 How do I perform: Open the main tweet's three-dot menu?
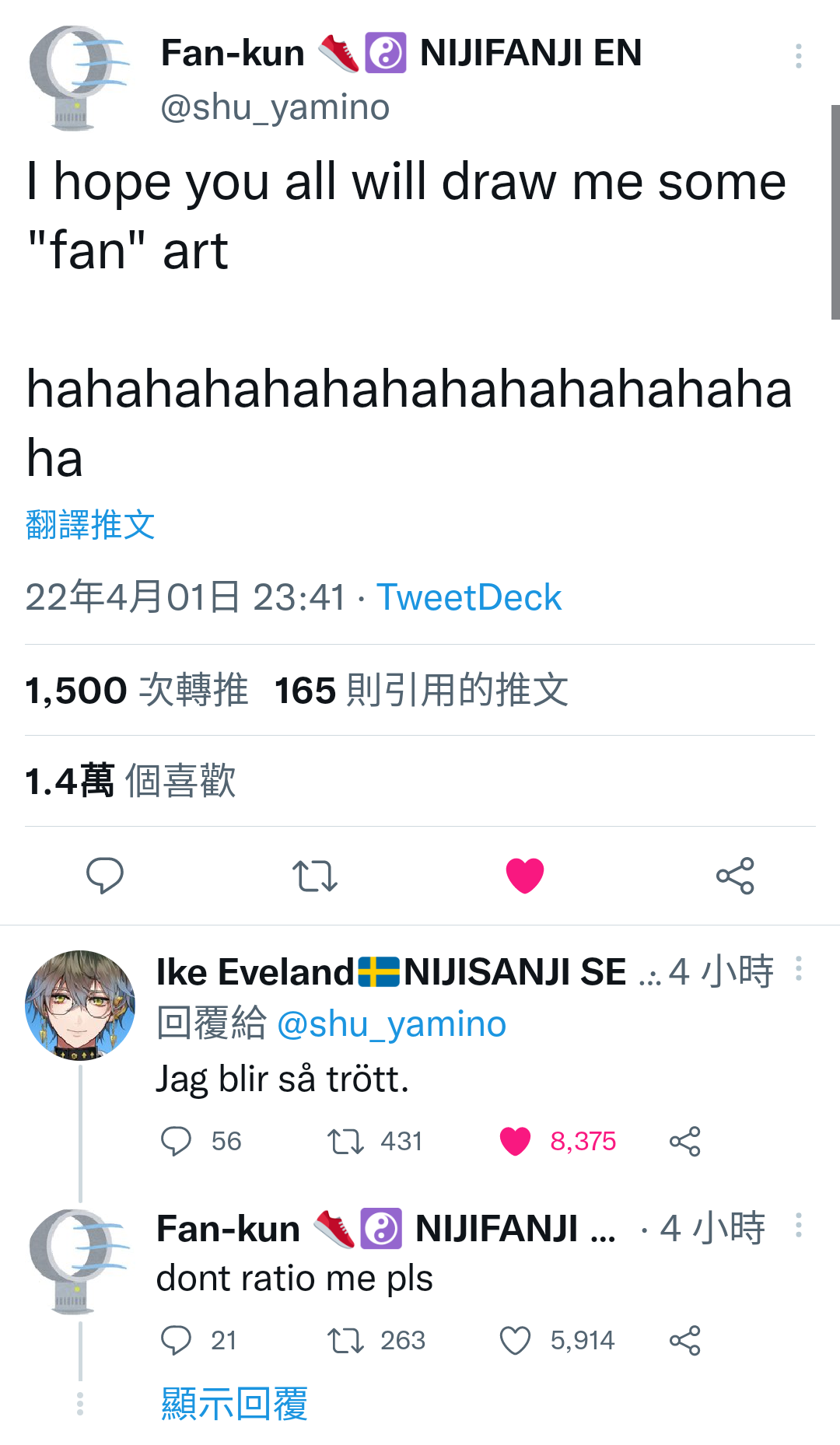[x=799, y=56]
